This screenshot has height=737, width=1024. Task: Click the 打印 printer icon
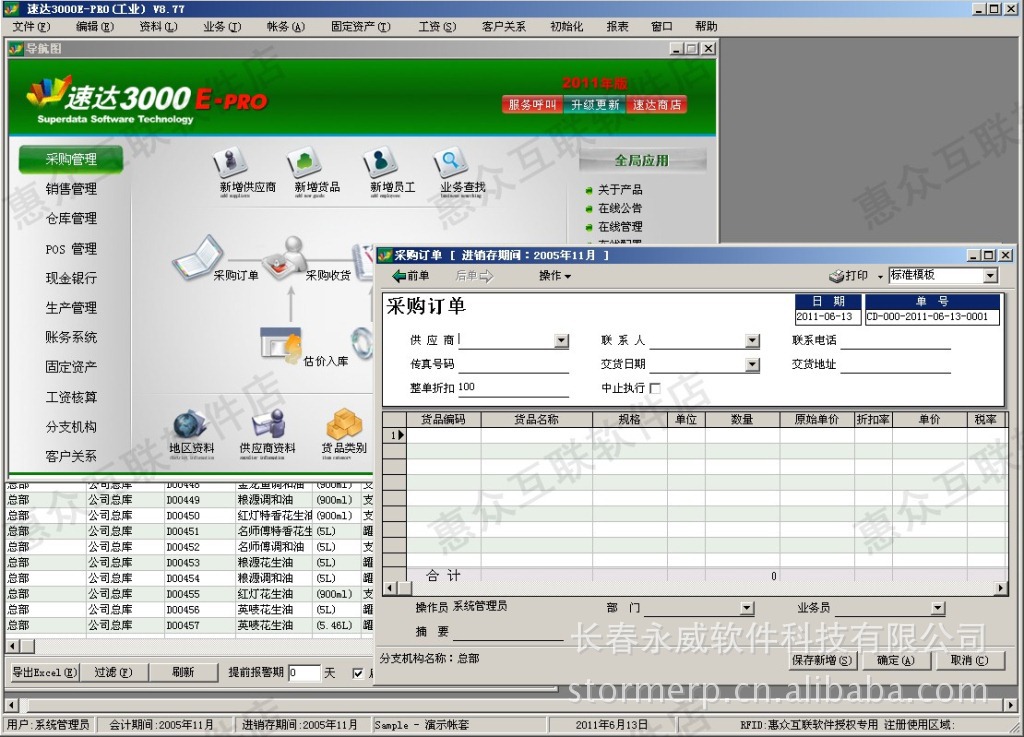837,276
